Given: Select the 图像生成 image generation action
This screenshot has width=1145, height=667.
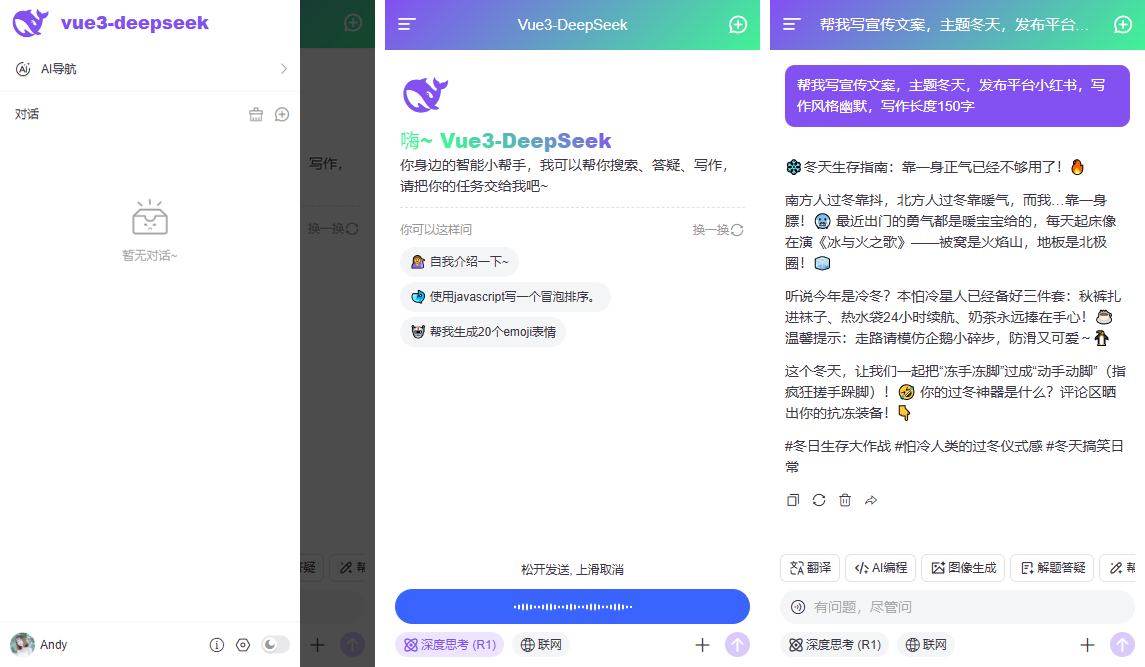Looking at the screenshot, I should (962, 567).
